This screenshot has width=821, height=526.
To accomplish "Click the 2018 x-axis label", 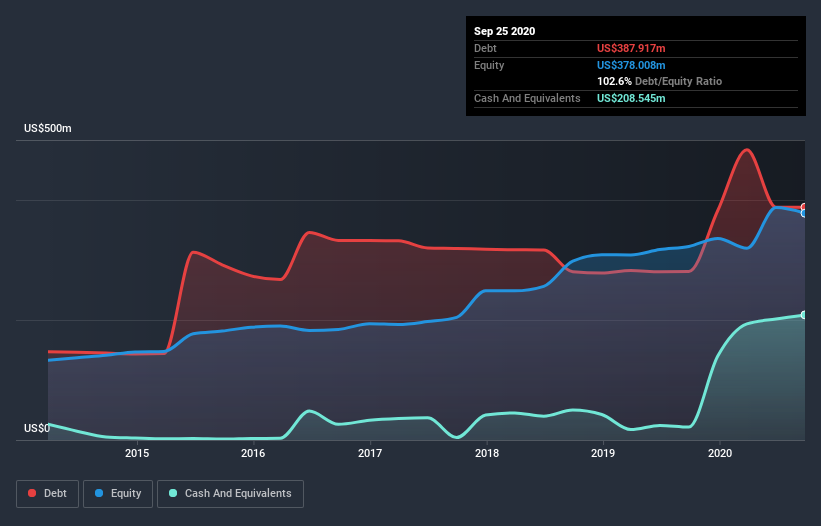I will [486, 453].
